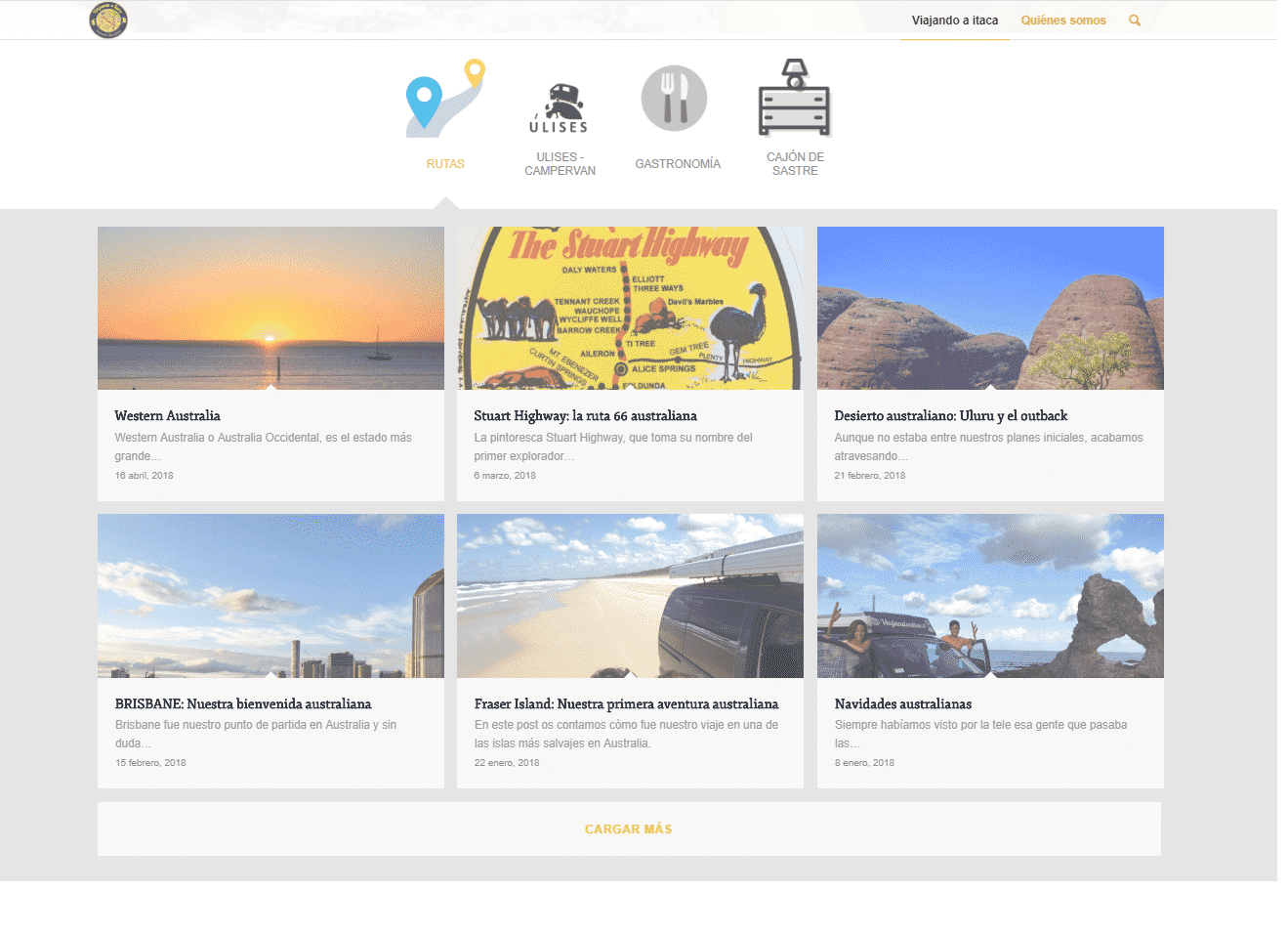Open Desierto australiano Uluru post title

[950, 416]
